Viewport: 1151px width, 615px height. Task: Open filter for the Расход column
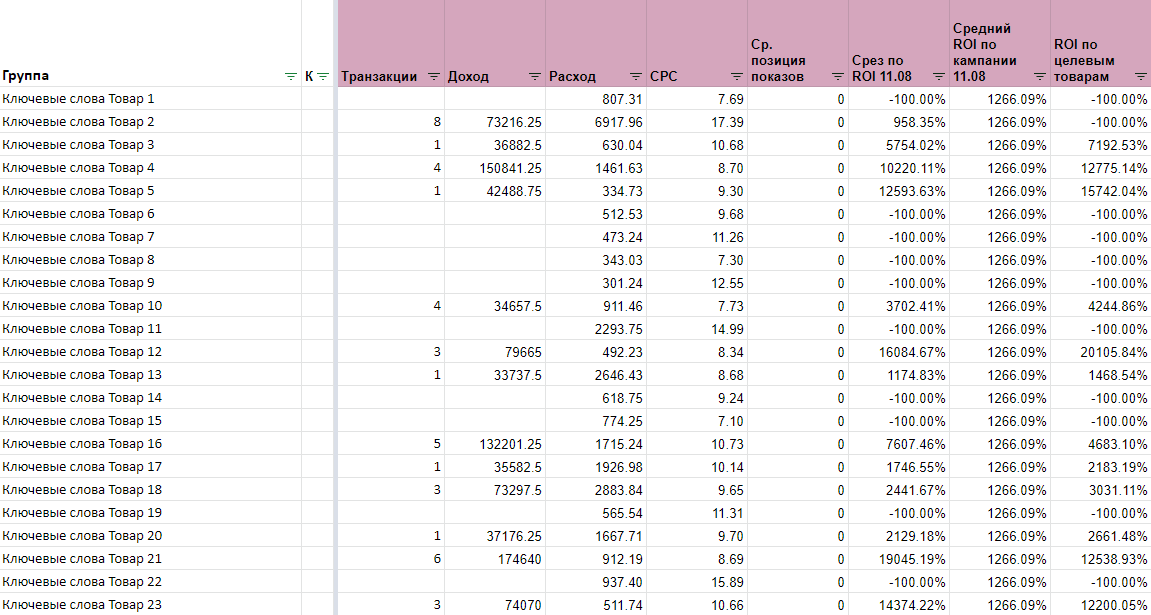pyautogui.click(x=636, y=76)
